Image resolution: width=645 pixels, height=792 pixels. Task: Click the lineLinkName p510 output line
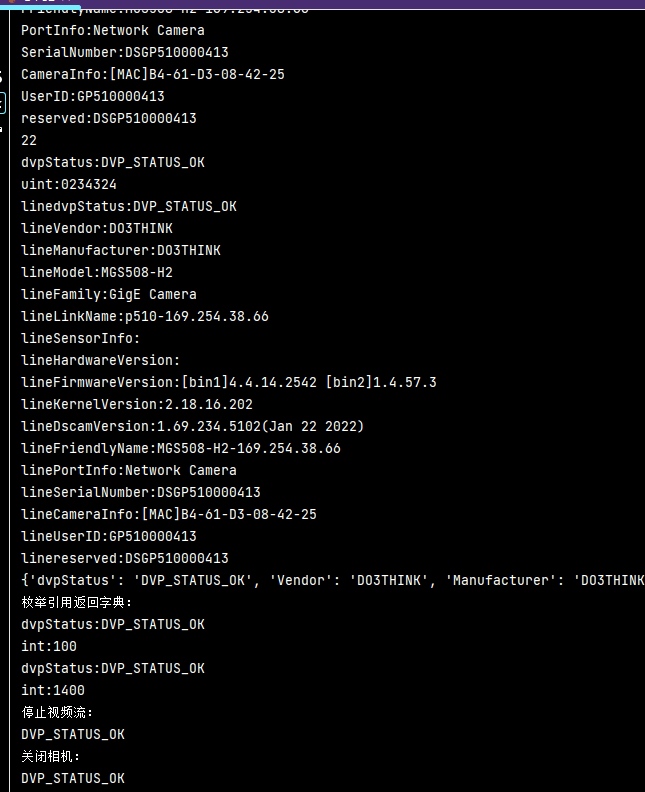(x=145, y=316)
